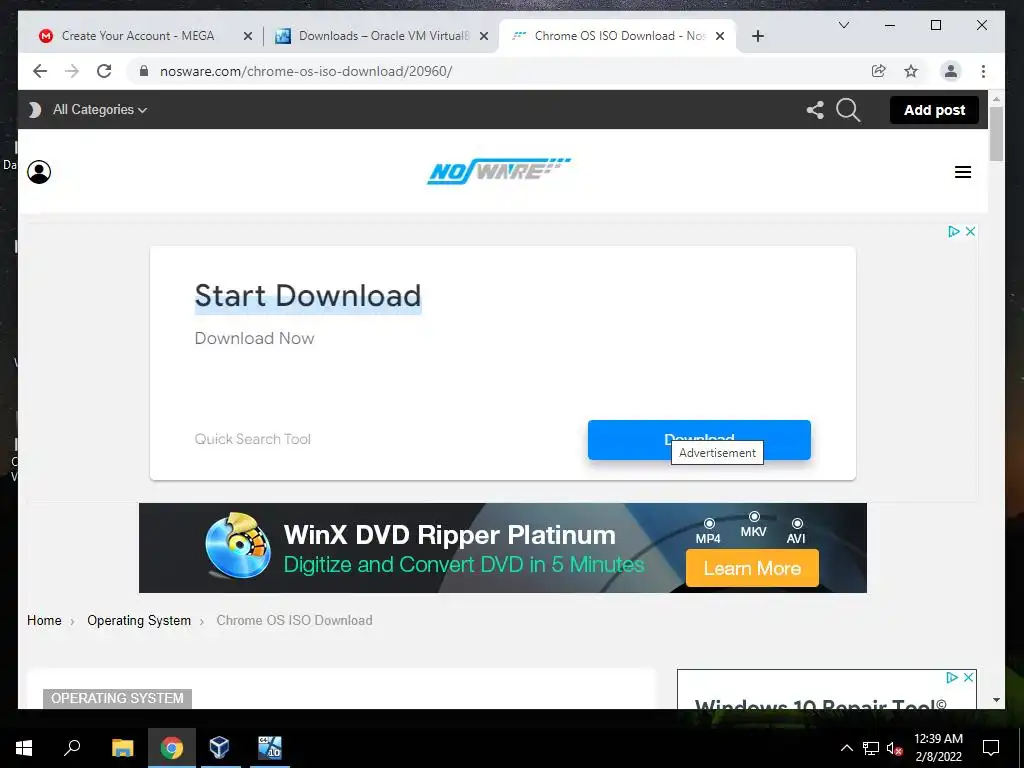Open a new tab with plus button
The image size is (1024, 768).
click(x=758, y=36)
